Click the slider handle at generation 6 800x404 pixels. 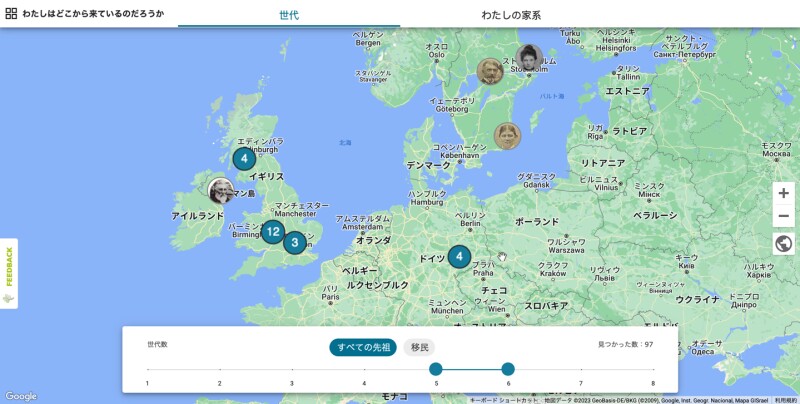click(508, 369)
